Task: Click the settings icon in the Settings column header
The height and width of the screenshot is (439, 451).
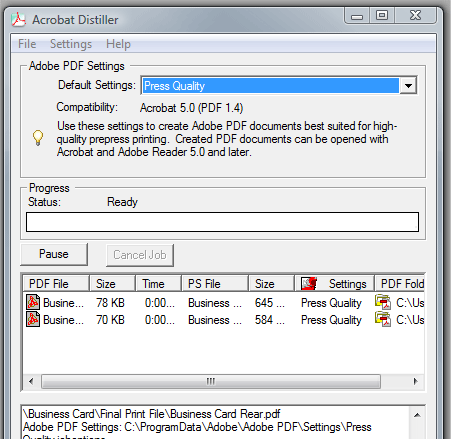Action: pyautogui.click(x=309, y=283)
